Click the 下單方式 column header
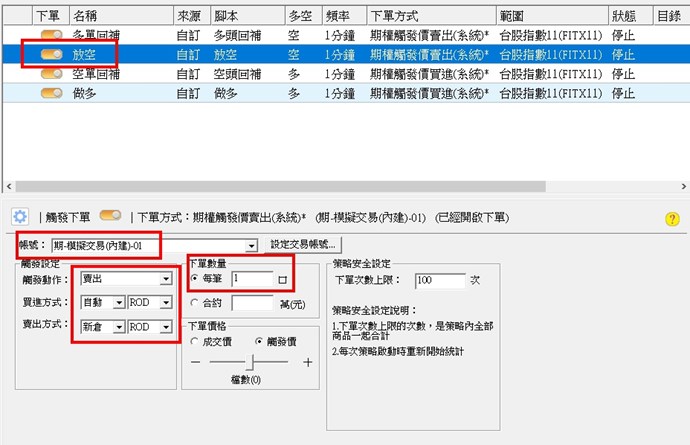The height and width of the screenshot is (445, 690). pyautogui.click(x=428, y=16)
